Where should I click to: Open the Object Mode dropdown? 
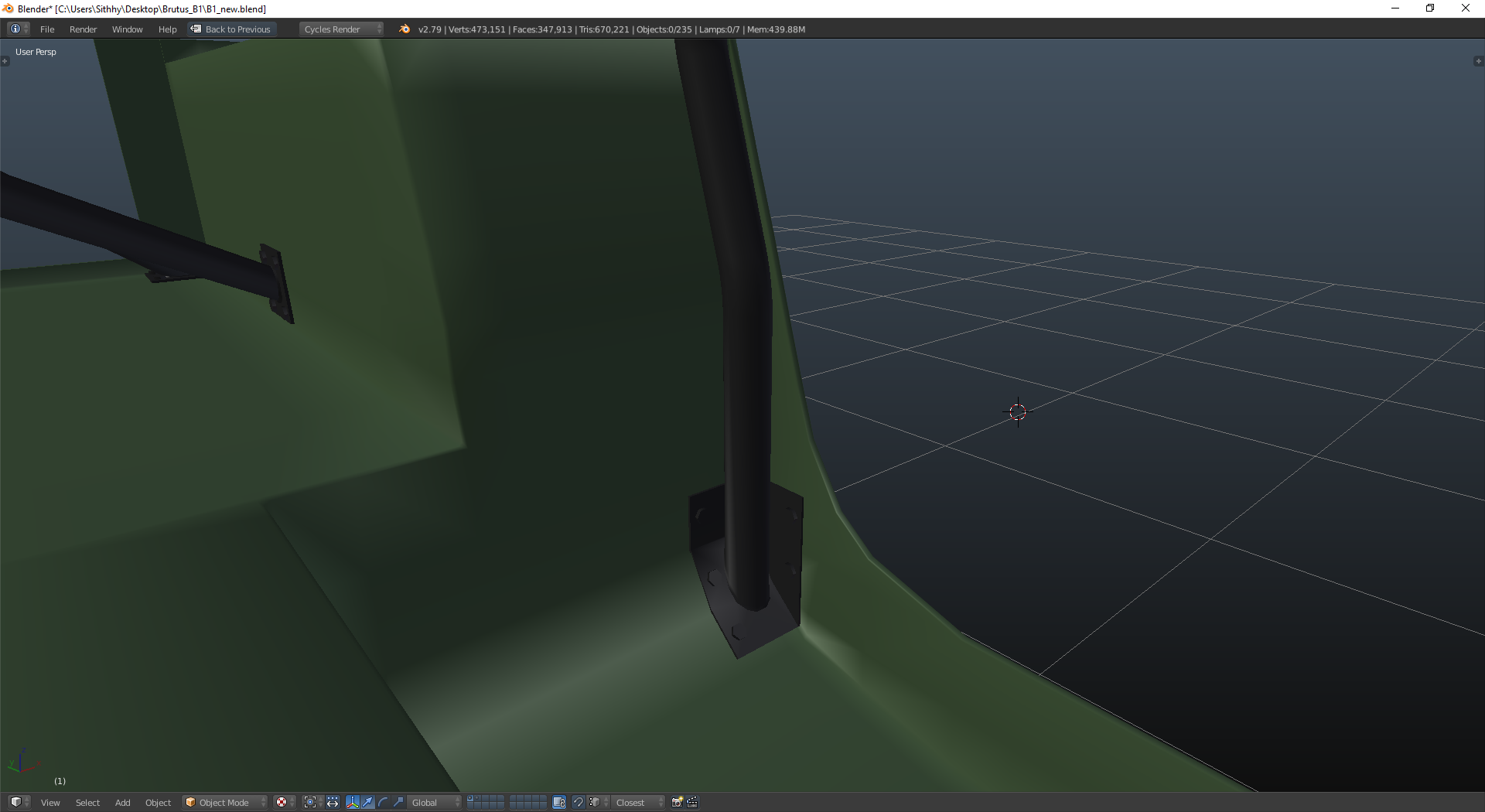(225, 802)
